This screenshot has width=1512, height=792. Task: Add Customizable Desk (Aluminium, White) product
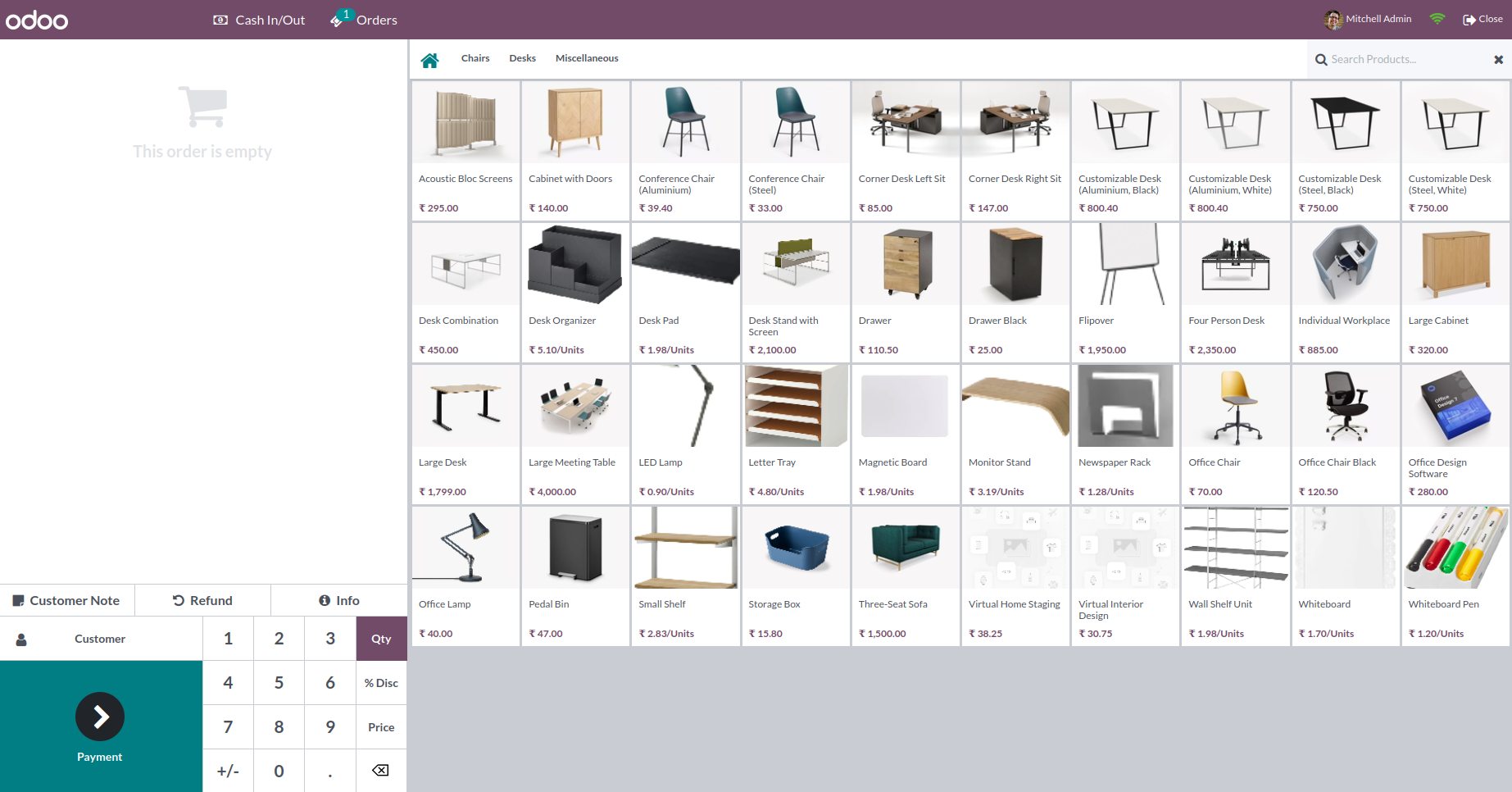click(x=1236, y=150)
